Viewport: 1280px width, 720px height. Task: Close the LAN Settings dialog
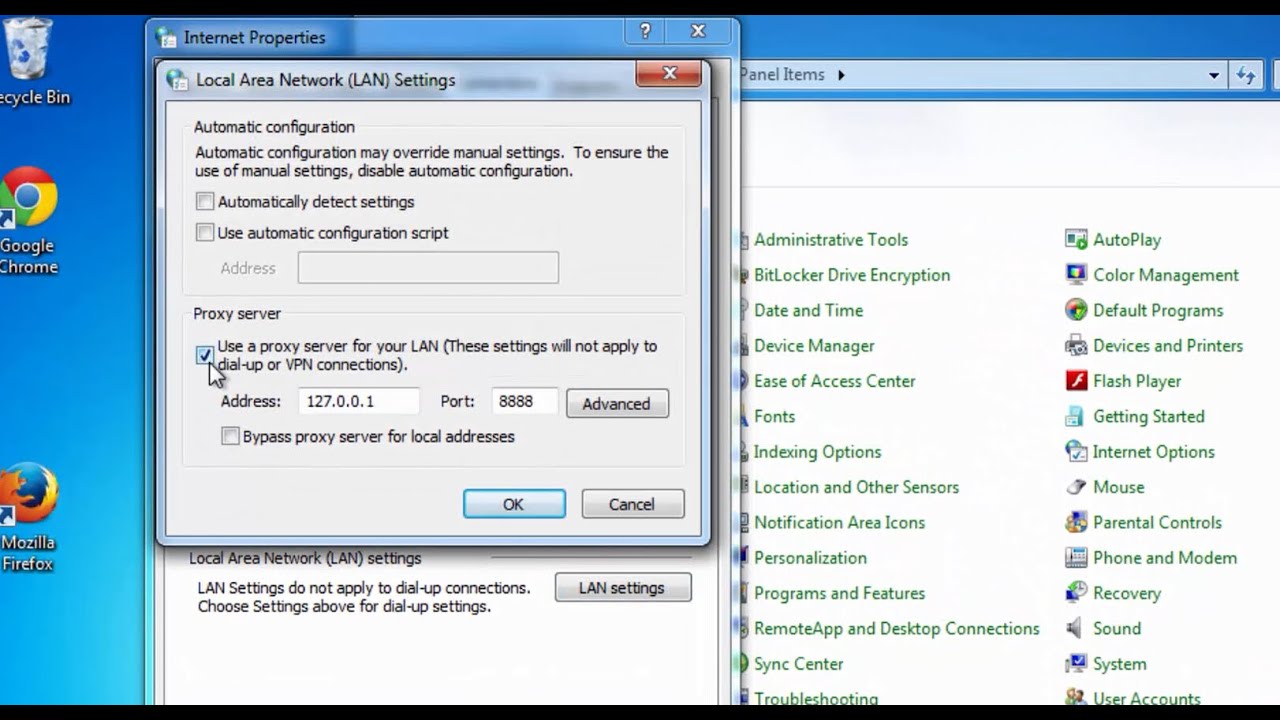click(669, 73)
